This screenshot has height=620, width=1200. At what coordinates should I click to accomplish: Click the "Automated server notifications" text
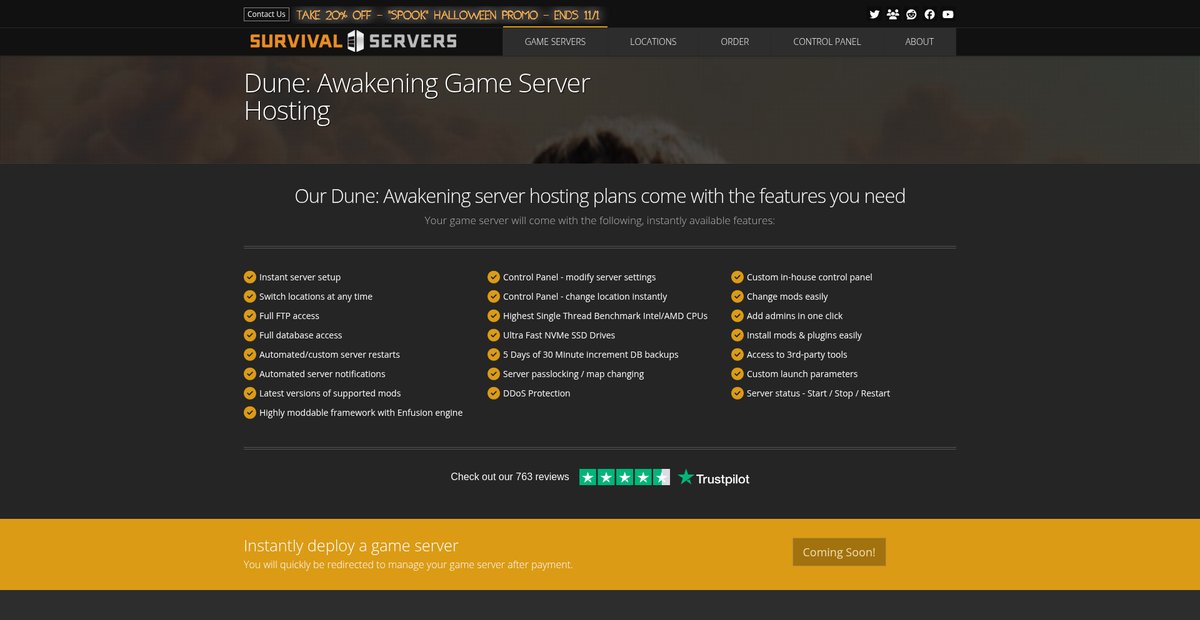(x=322, y=374)
